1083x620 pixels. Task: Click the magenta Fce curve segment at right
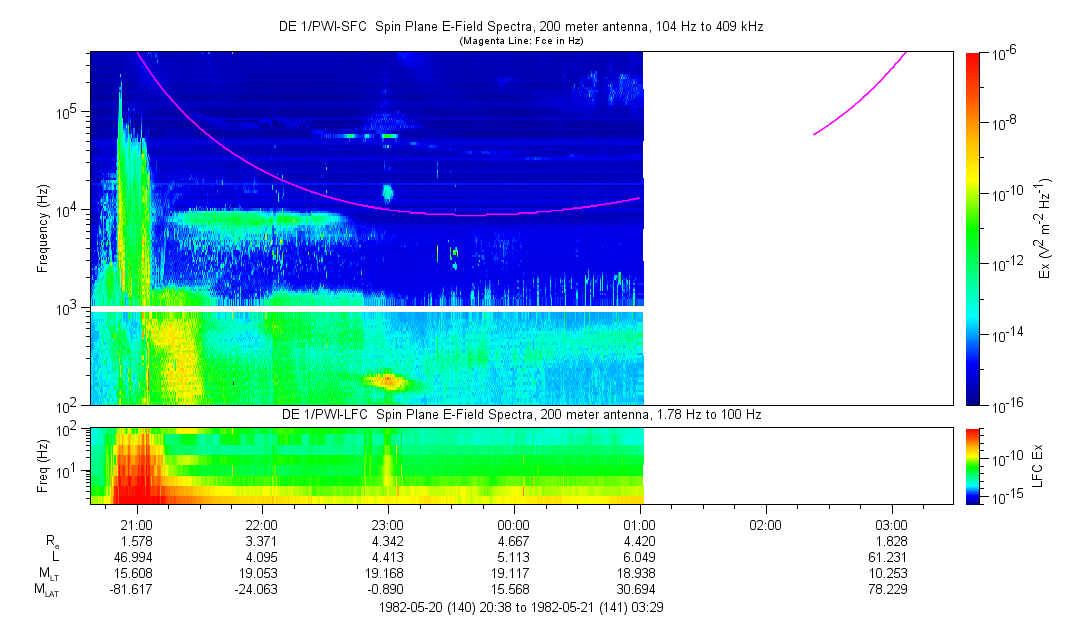pos(860,95)
